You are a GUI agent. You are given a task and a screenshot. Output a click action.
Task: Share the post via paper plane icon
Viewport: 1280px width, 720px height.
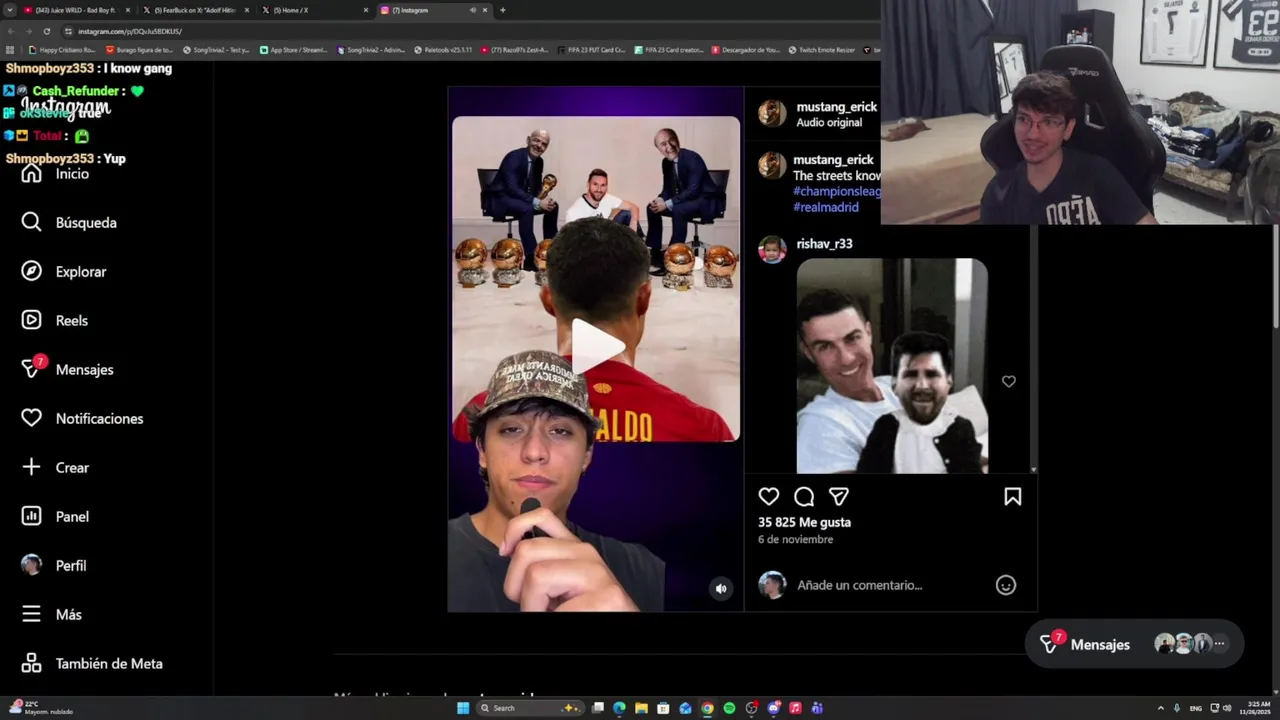pos(839,496)
